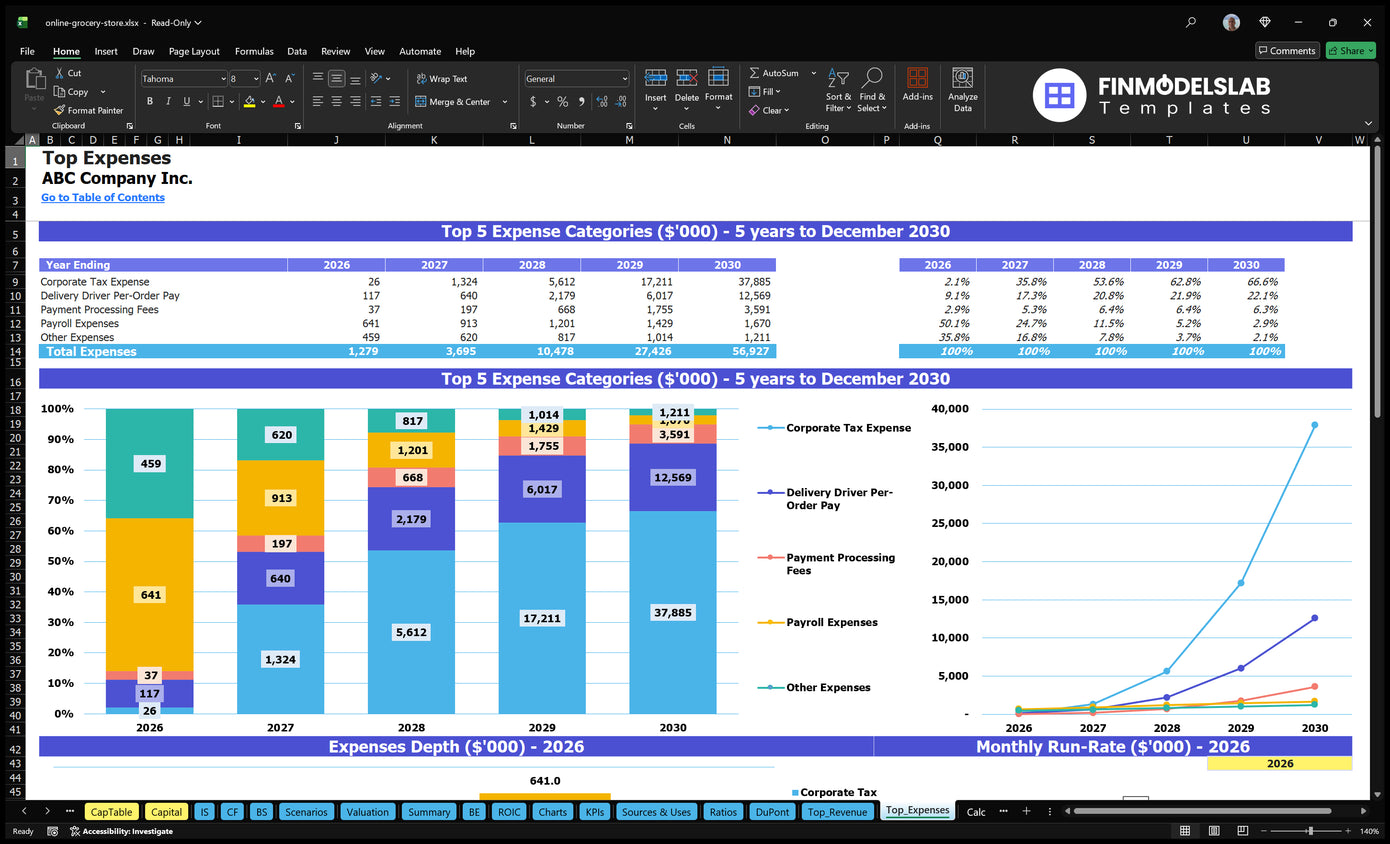The image size is (1390, 844).
Task: Switch to the Valuation sheet tab
Action: (x=368, y=811)
